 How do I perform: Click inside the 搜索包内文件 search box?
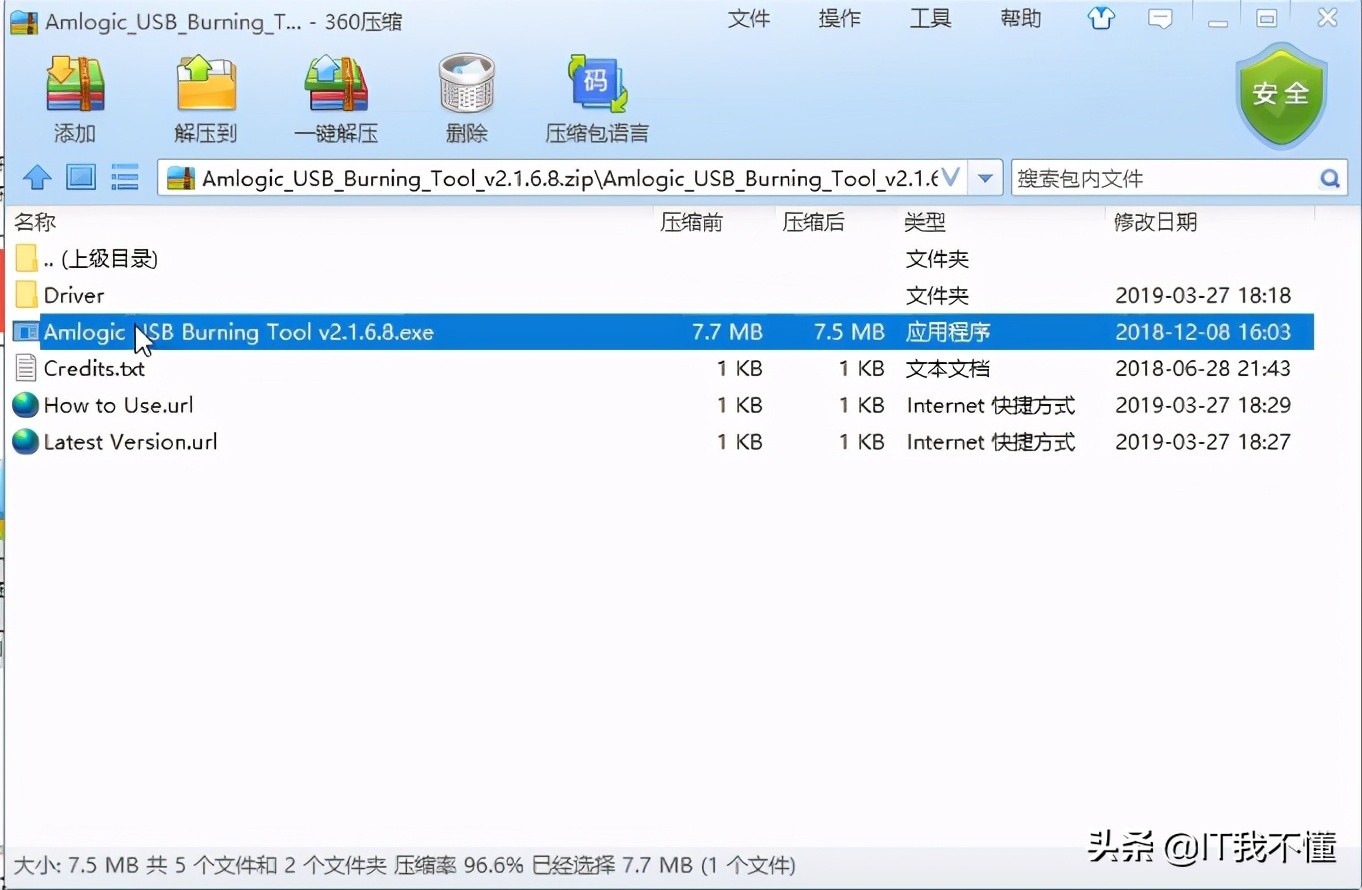pos(1150,177)
